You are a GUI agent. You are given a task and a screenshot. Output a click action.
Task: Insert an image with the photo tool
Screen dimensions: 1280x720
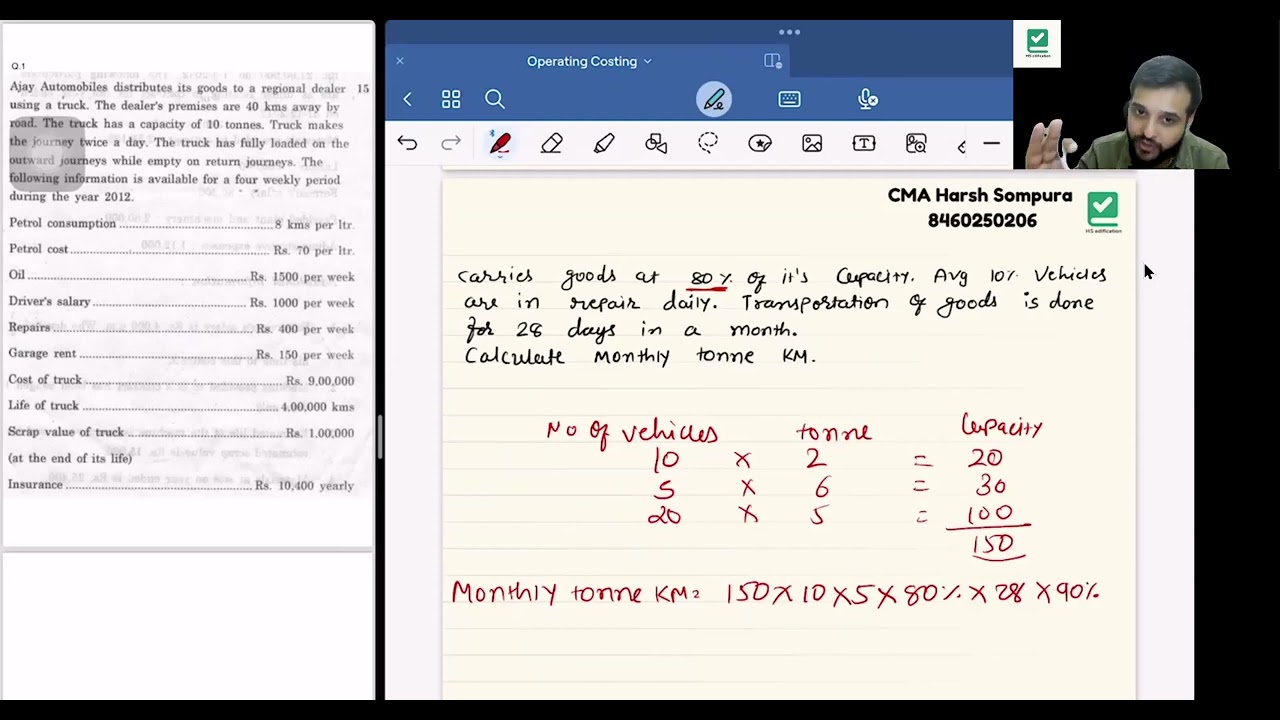coord(812,144)
